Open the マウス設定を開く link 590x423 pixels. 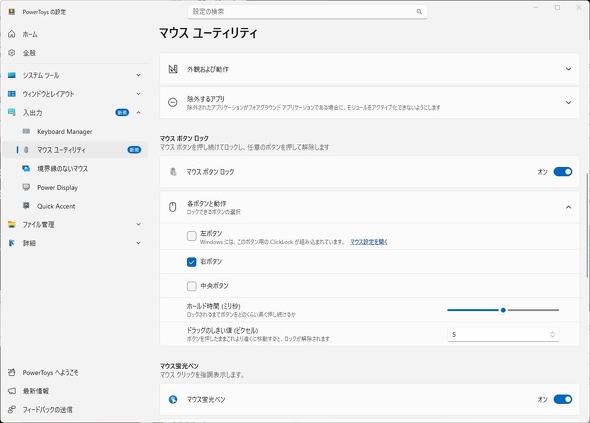tap(369, 242)
